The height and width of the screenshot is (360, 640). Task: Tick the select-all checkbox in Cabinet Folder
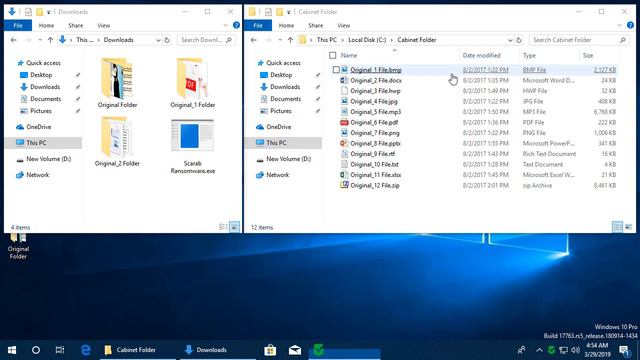pos(333,56)
